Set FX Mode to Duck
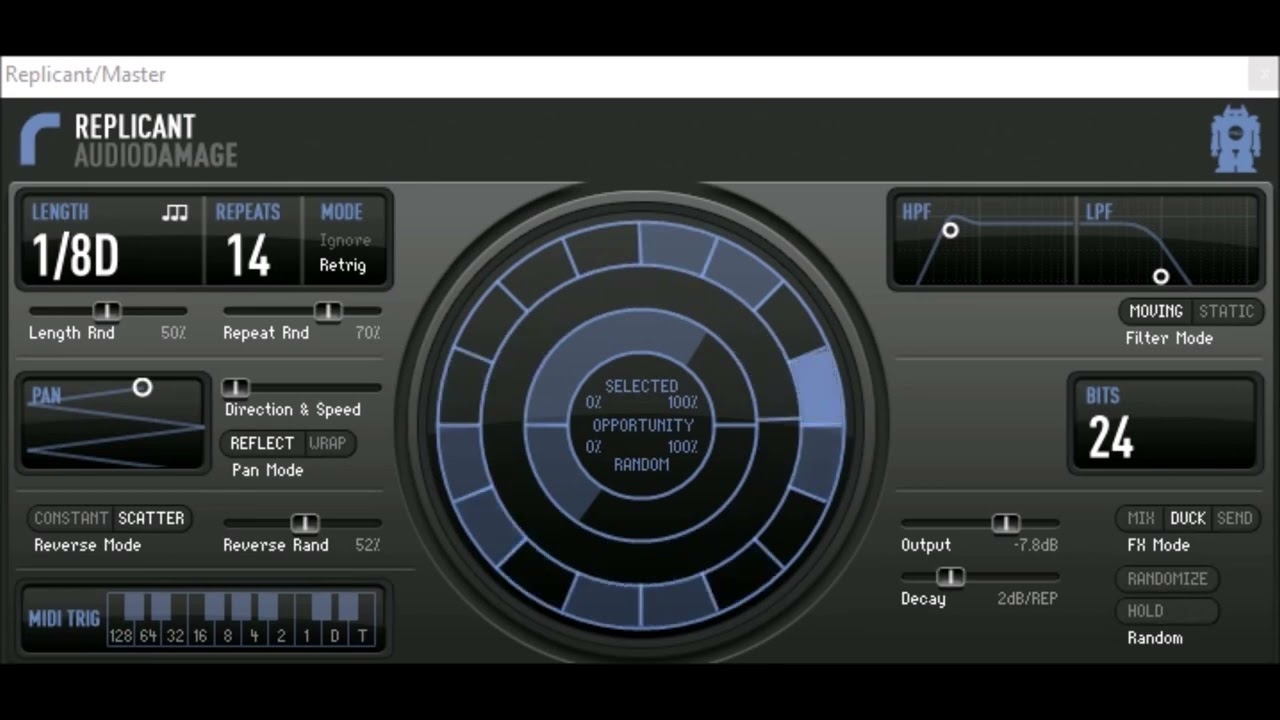The image size is (1280, 720). 1188,518
